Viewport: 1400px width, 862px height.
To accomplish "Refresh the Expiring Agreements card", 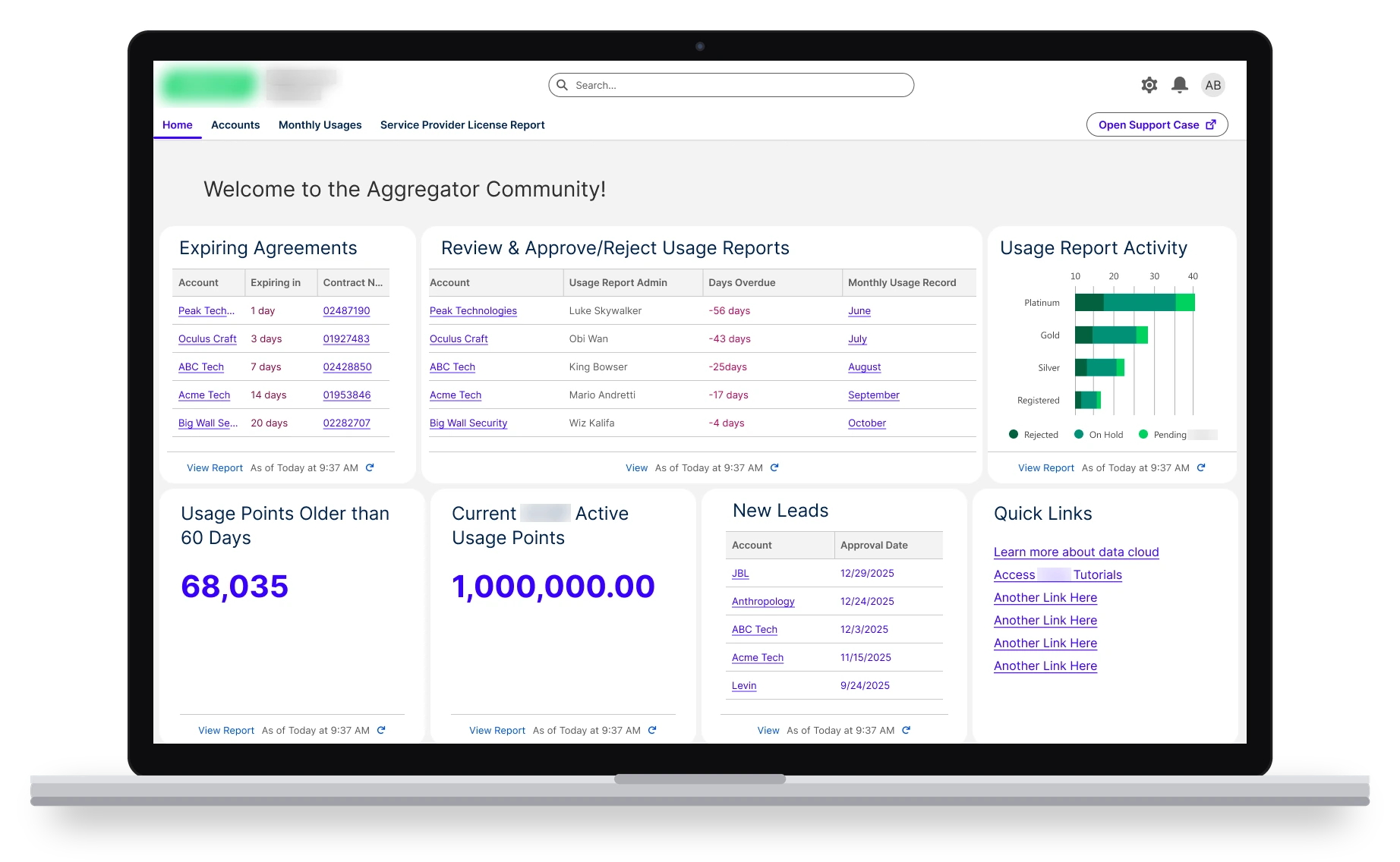I will (x=370, y=467).
